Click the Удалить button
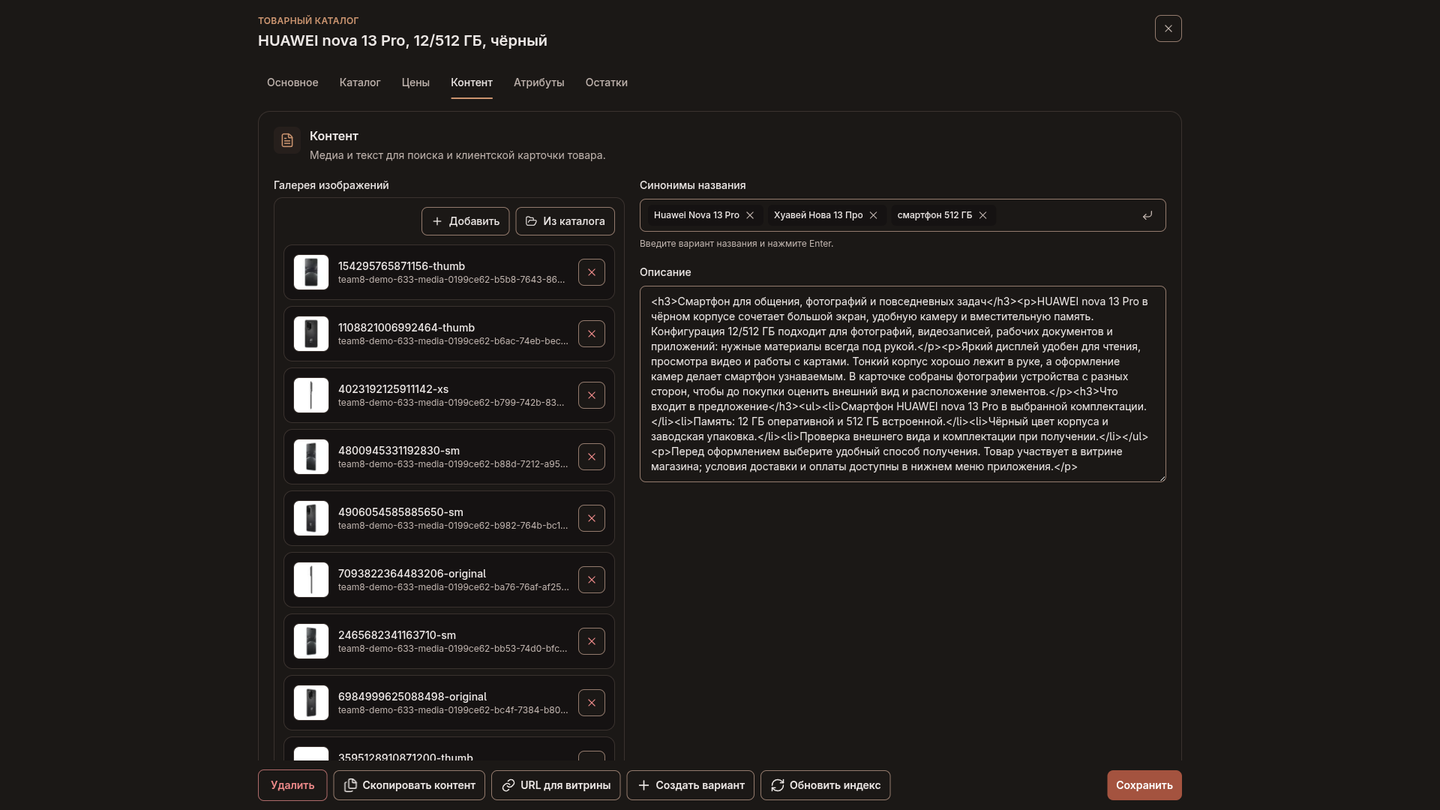The width and height of the screenshot is (1440, 810). point(292,785)
